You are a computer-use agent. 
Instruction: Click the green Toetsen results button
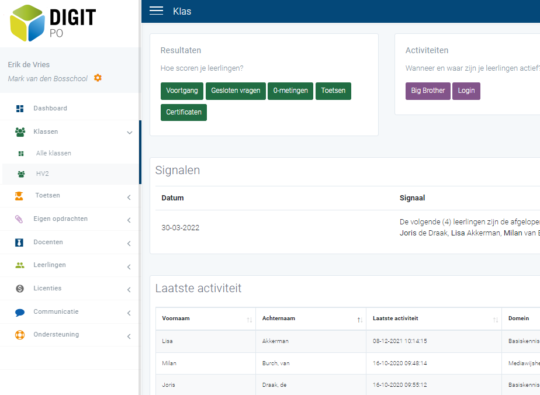point(333,91)
